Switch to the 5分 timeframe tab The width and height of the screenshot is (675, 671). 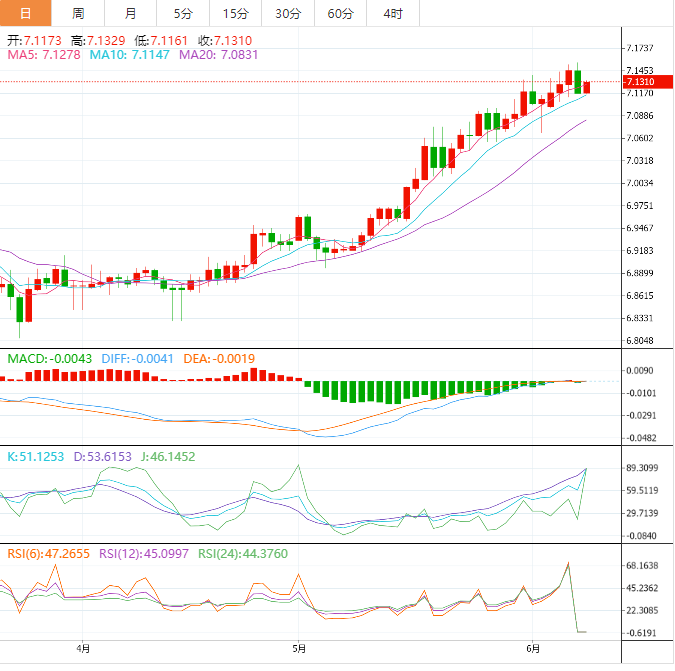(x=183, y=13)
